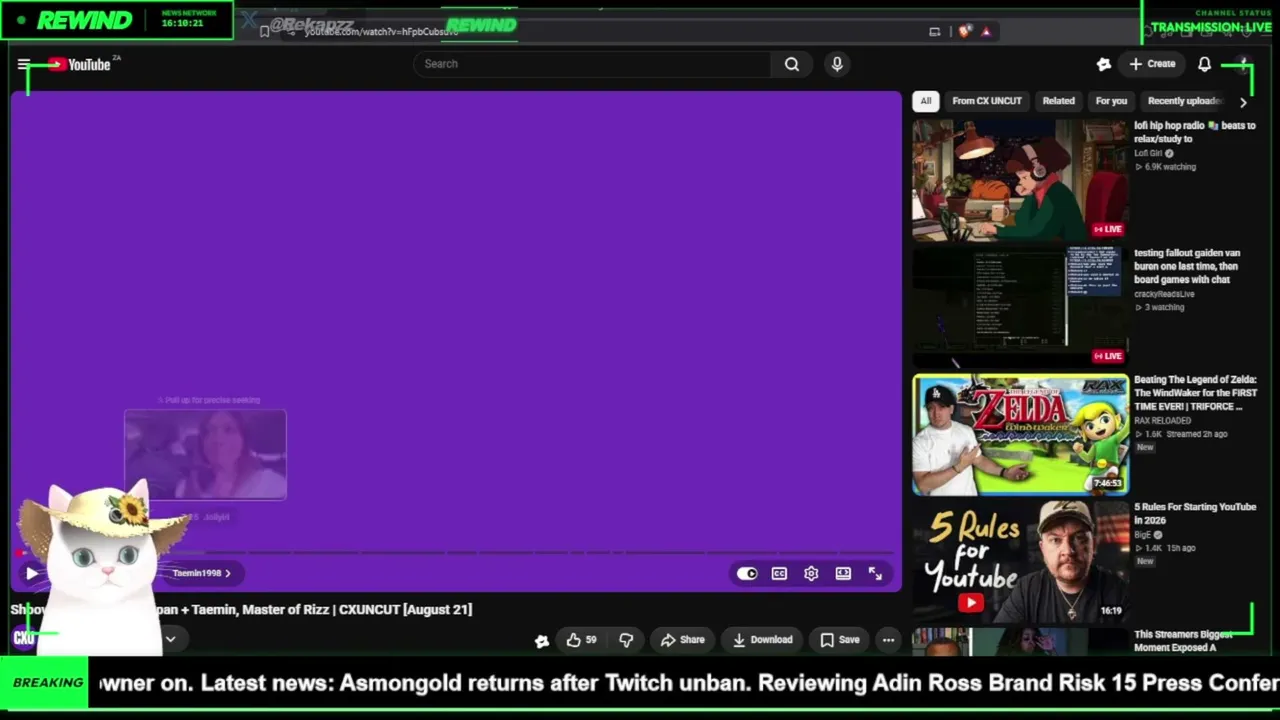Like the video with 59 likes
This screenshot has width=1280, height=720.
[581, 640]
